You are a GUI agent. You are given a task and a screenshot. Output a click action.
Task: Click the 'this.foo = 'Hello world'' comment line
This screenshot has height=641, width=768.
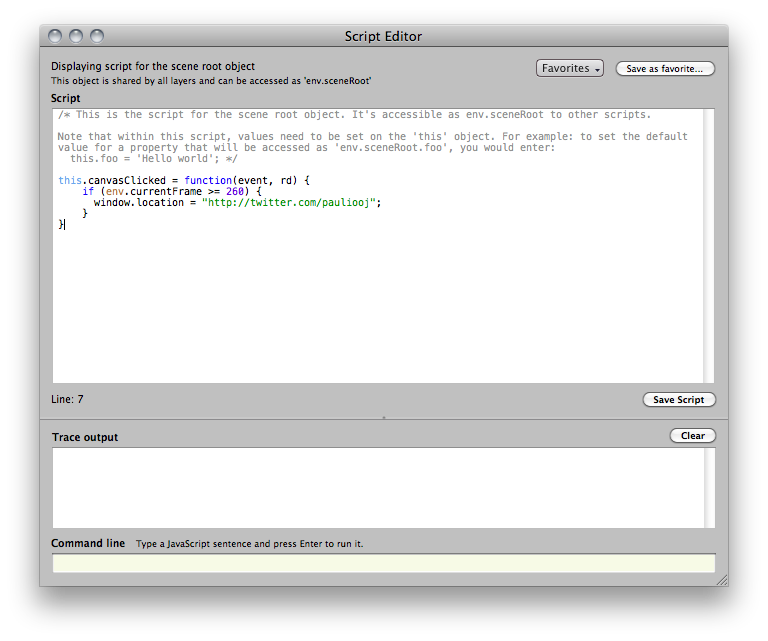(154, 159)
